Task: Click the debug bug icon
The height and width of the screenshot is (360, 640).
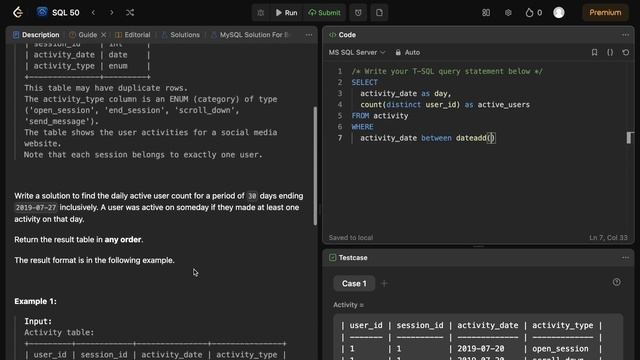Action: 260,13
